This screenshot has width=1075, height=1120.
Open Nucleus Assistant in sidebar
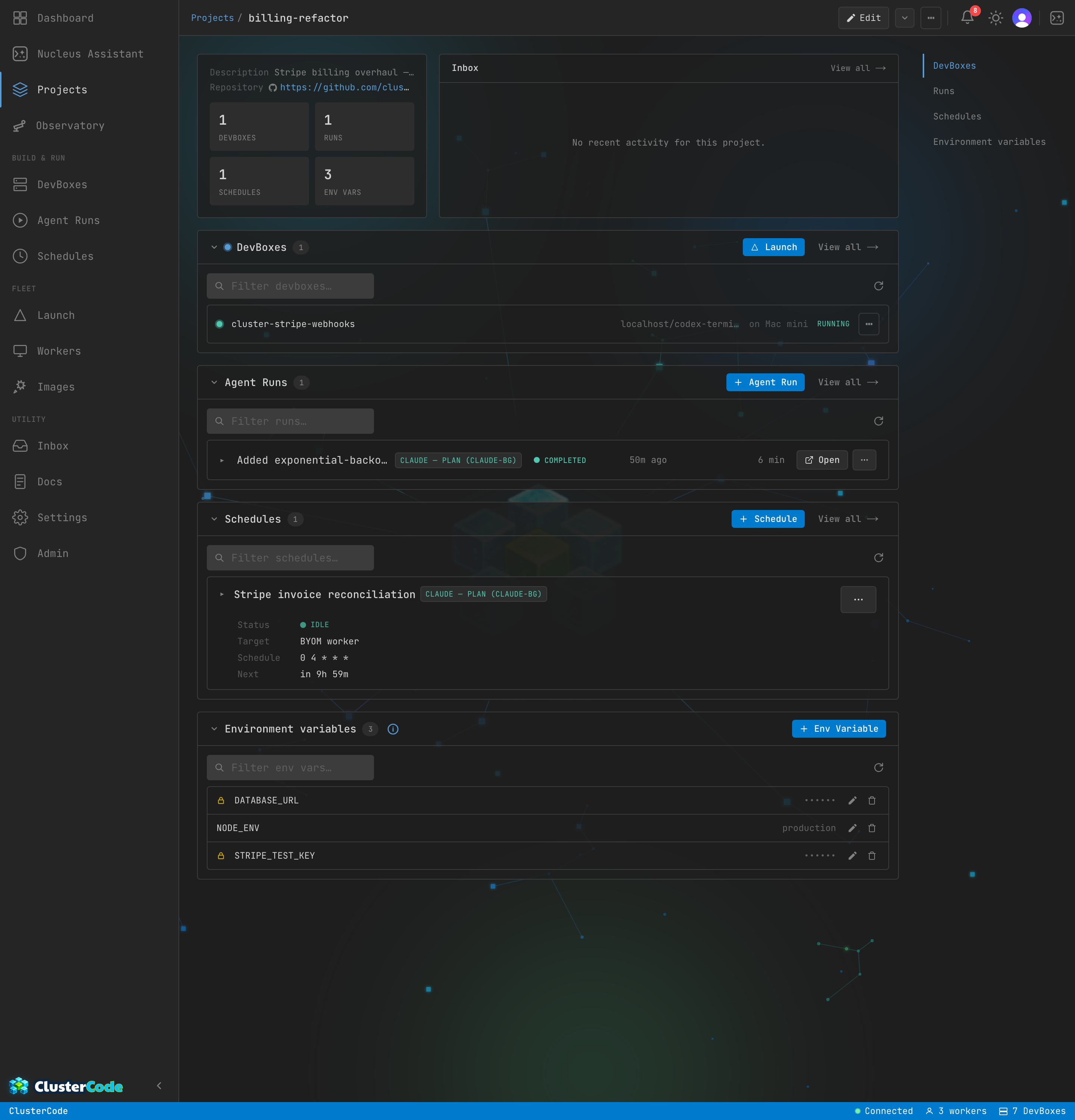(89, 54)
